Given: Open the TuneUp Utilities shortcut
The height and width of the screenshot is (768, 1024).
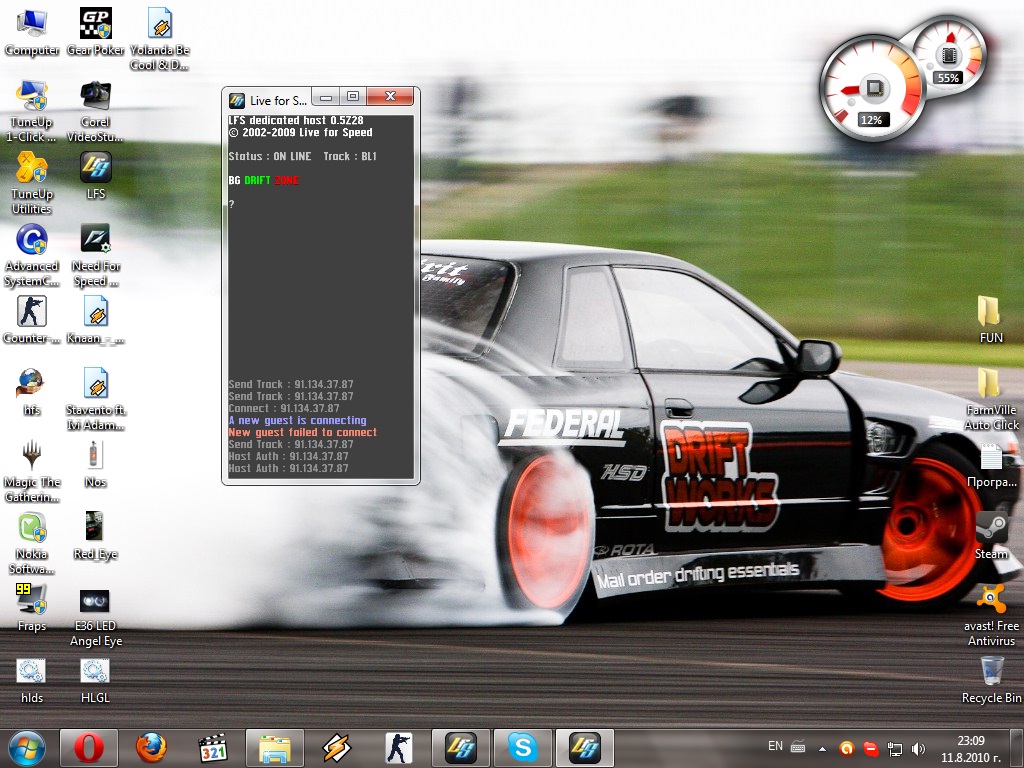Looking at the screenshot, I should pos(31,183).
